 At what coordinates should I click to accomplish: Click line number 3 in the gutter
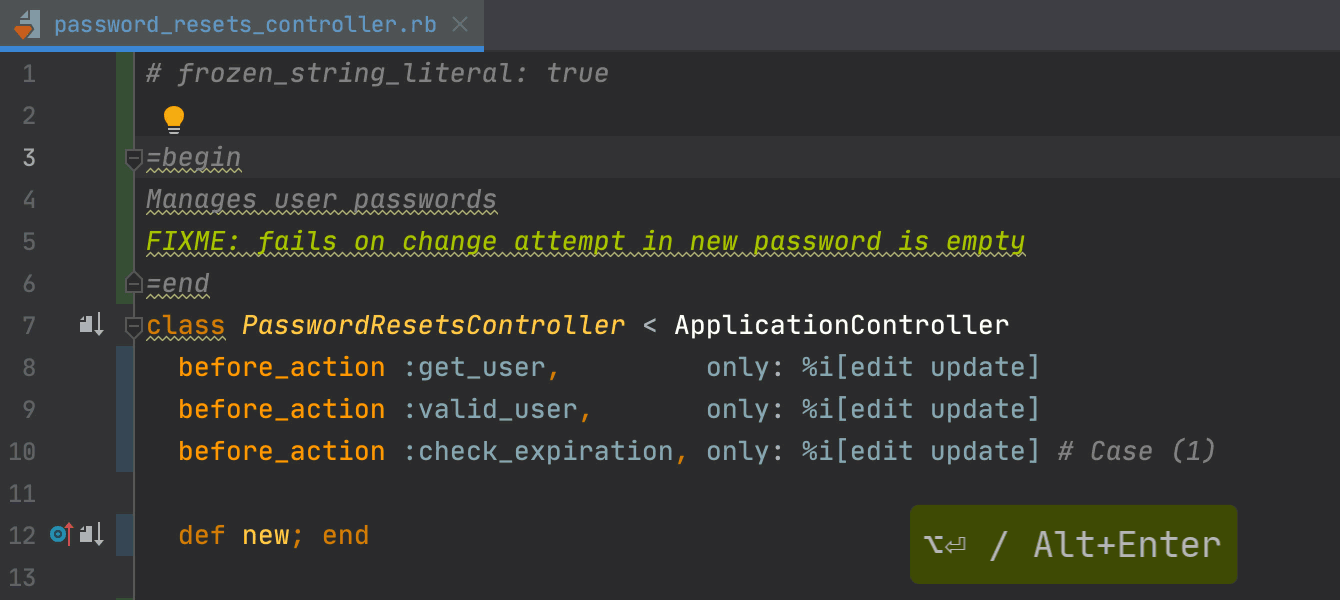[29, 158]
